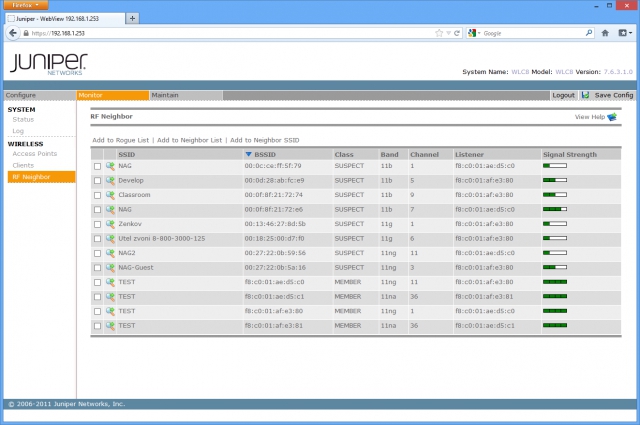
Task: Go back with browser back arrow
Action: 13,33
